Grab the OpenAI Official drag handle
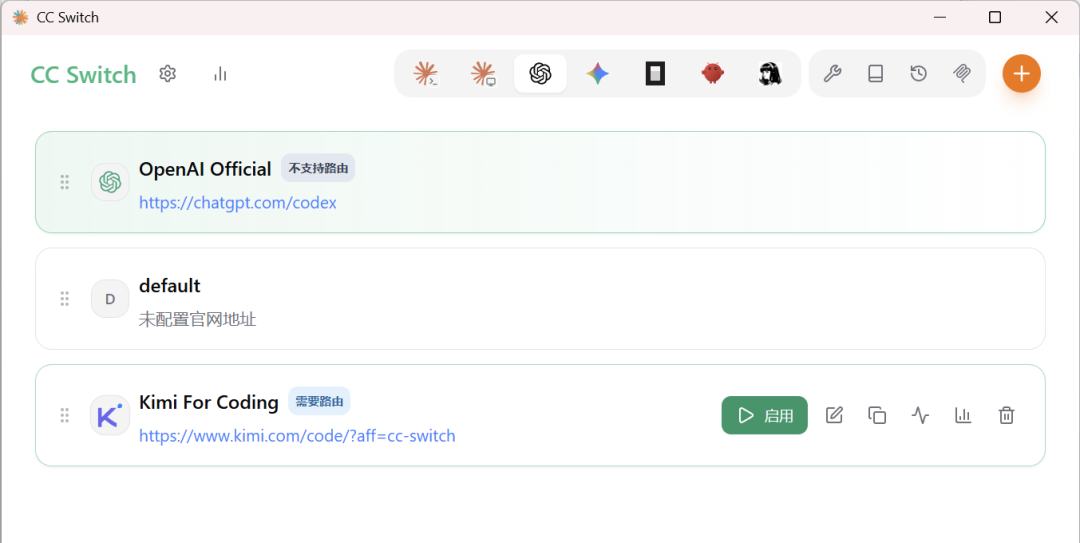The width and height of the screenshot is (1080, 543). [x=65, y=182]
